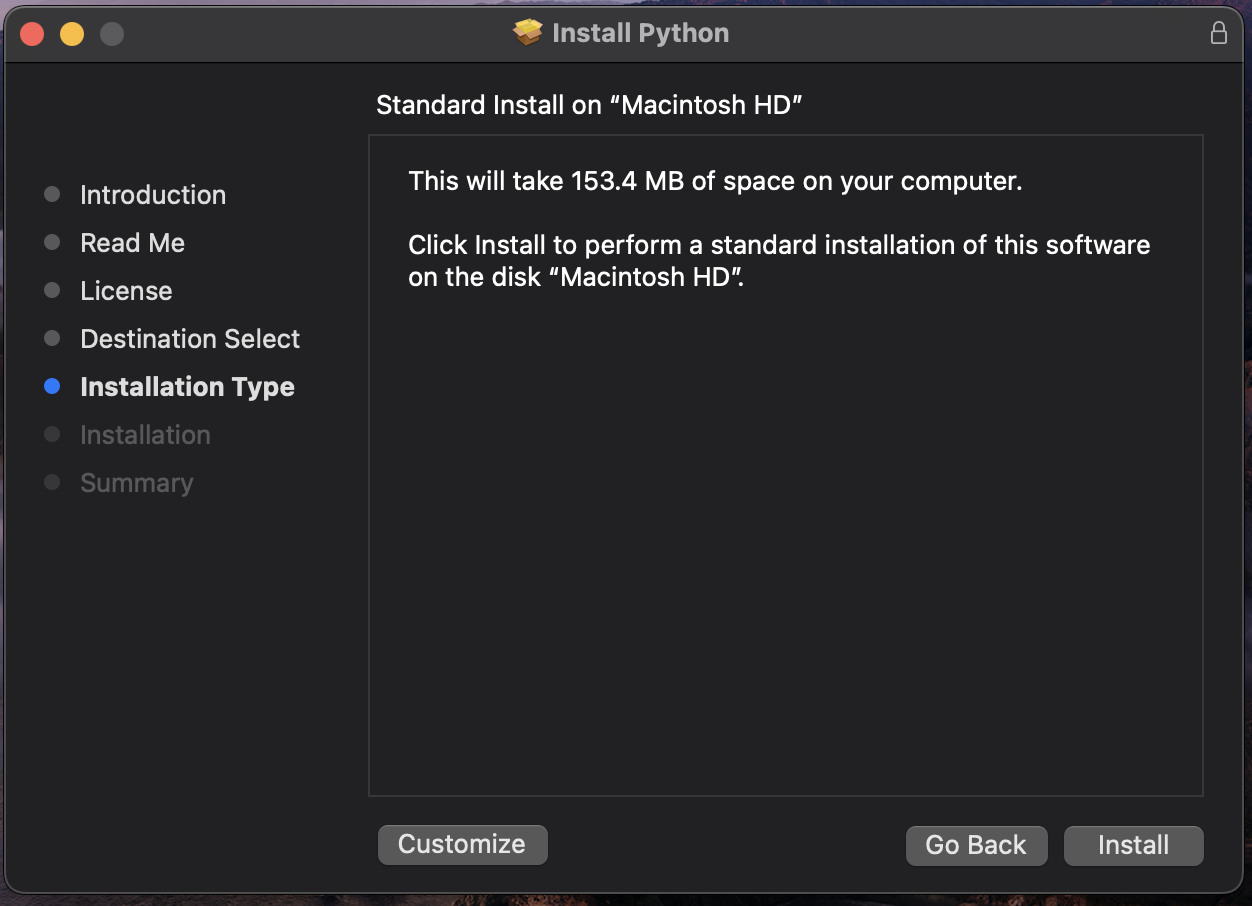This screenshot has width=1252, height=906.
Task: Select the Introduction step
Action: click(x=152, y=194)
